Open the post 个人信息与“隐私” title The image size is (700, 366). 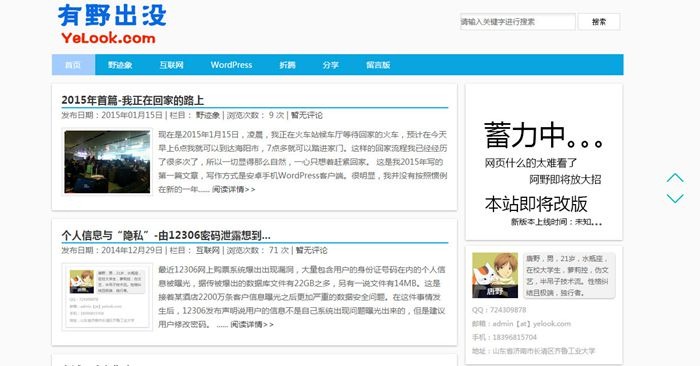[166, 235]
